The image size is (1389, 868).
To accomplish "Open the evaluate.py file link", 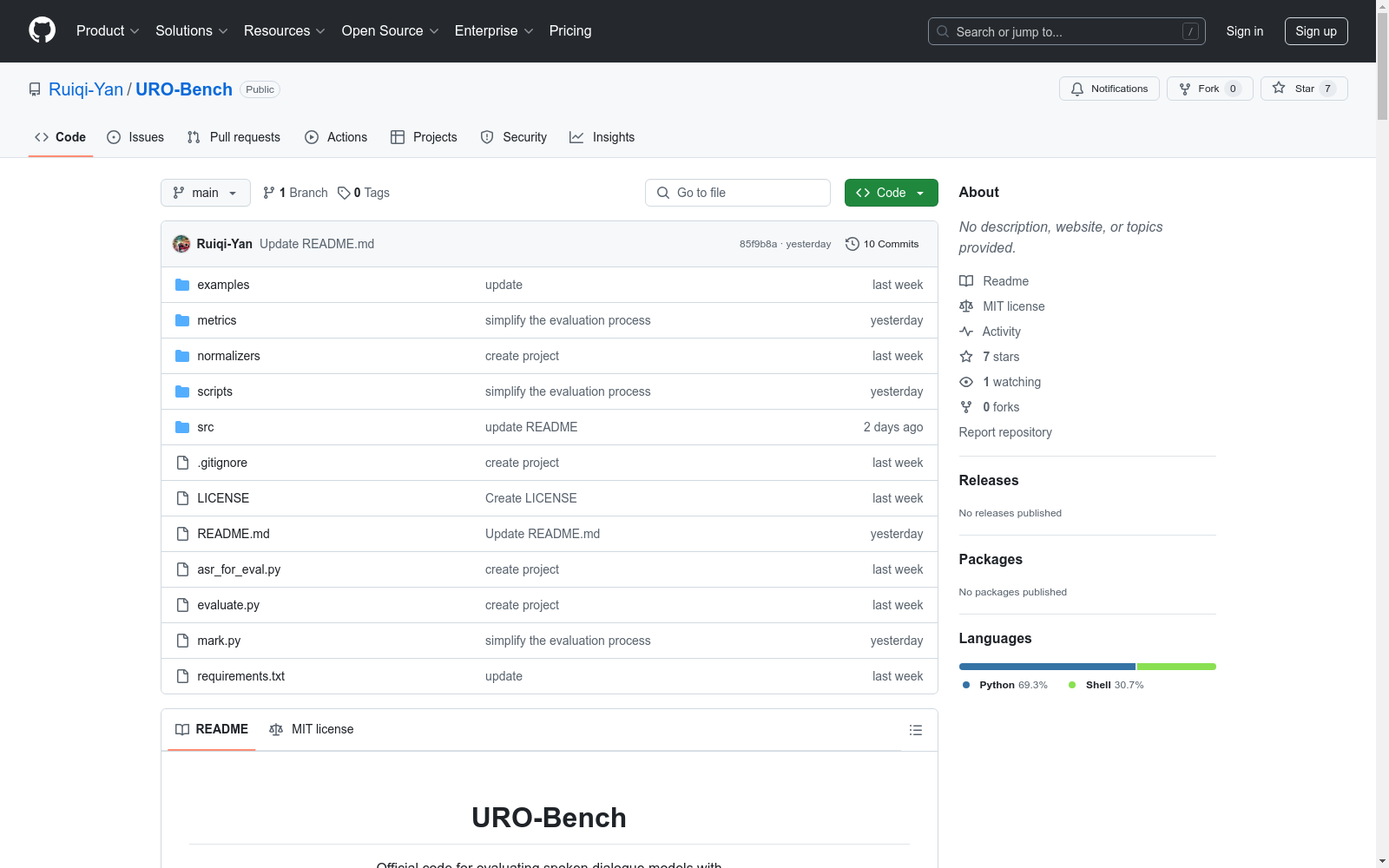I will (228, 605).
